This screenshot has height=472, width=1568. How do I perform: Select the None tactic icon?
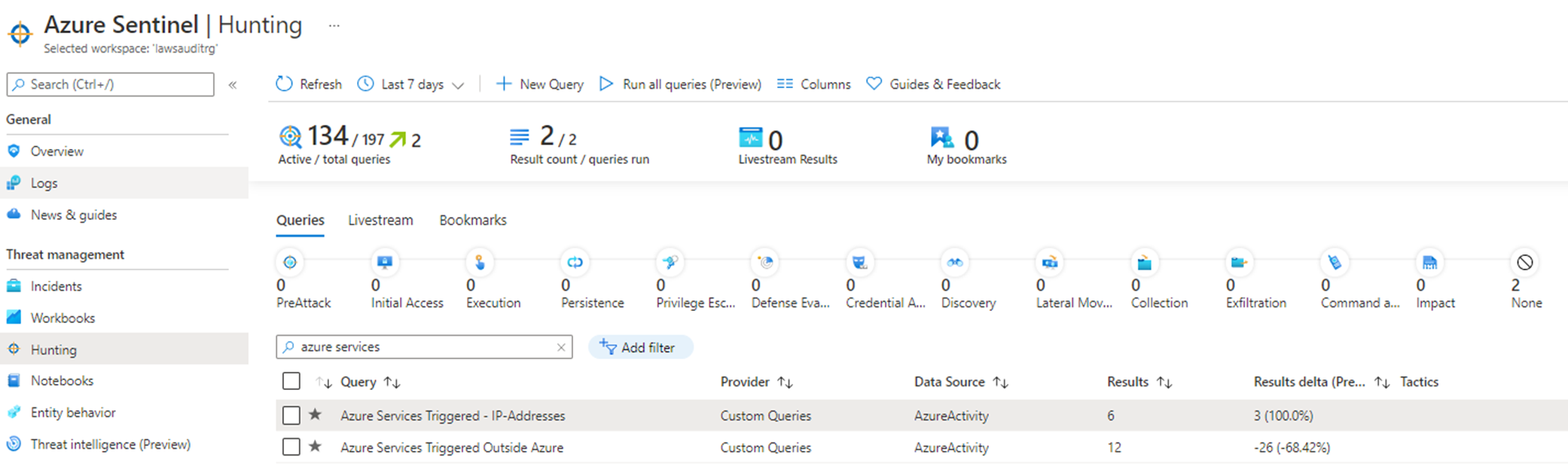[x=1524, y=262]
